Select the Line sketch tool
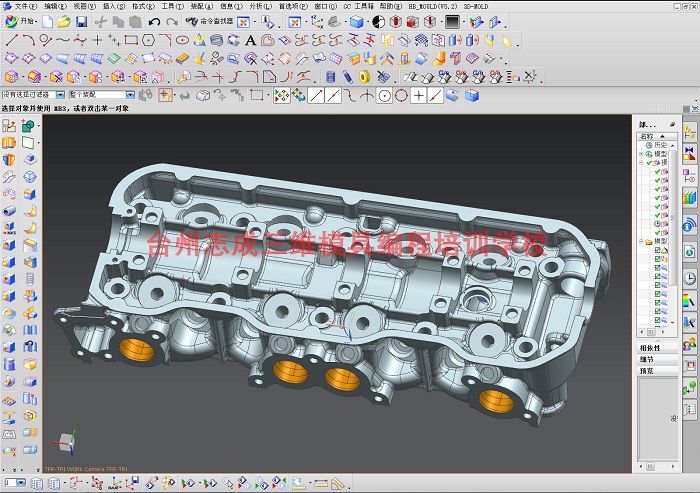 tap(12, 41)
